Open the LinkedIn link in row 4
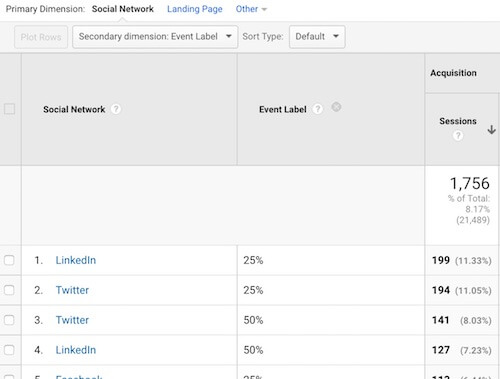500x379 pixels. point(76,350)
